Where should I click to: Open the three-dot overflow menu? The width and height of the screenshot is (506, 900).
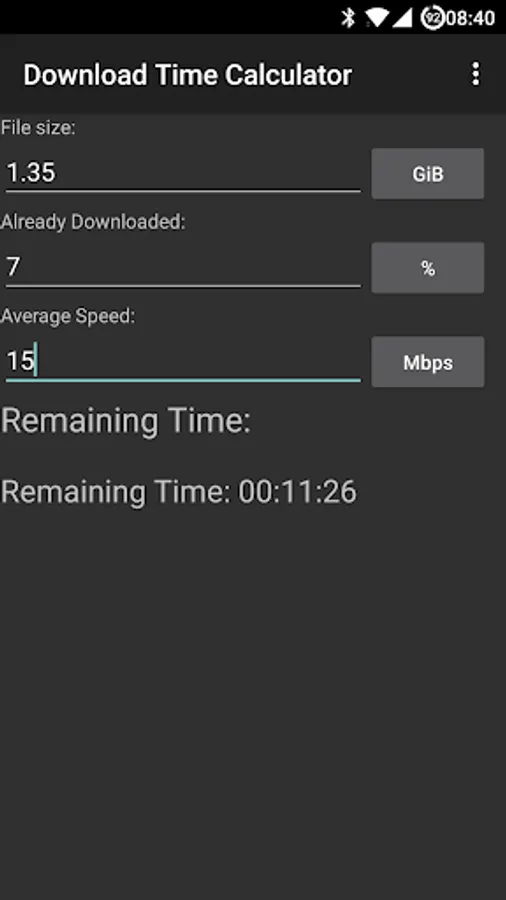475,75
